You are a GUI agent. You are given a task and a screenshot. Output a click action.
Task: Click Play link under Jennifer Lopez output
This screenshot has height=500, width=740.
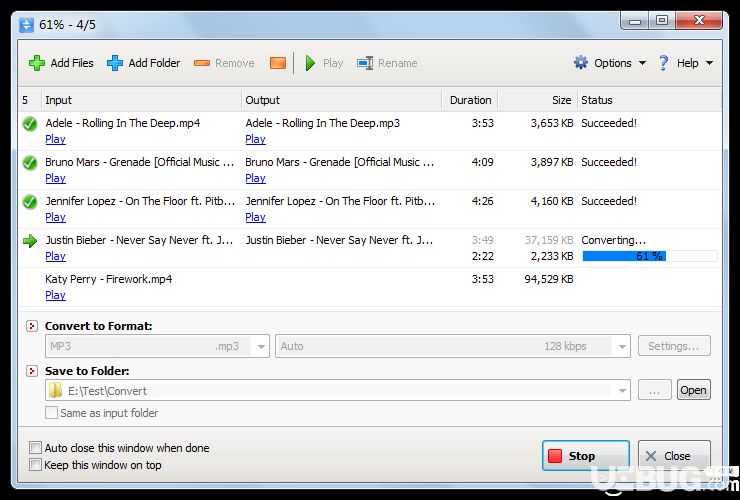coord(255,217)
